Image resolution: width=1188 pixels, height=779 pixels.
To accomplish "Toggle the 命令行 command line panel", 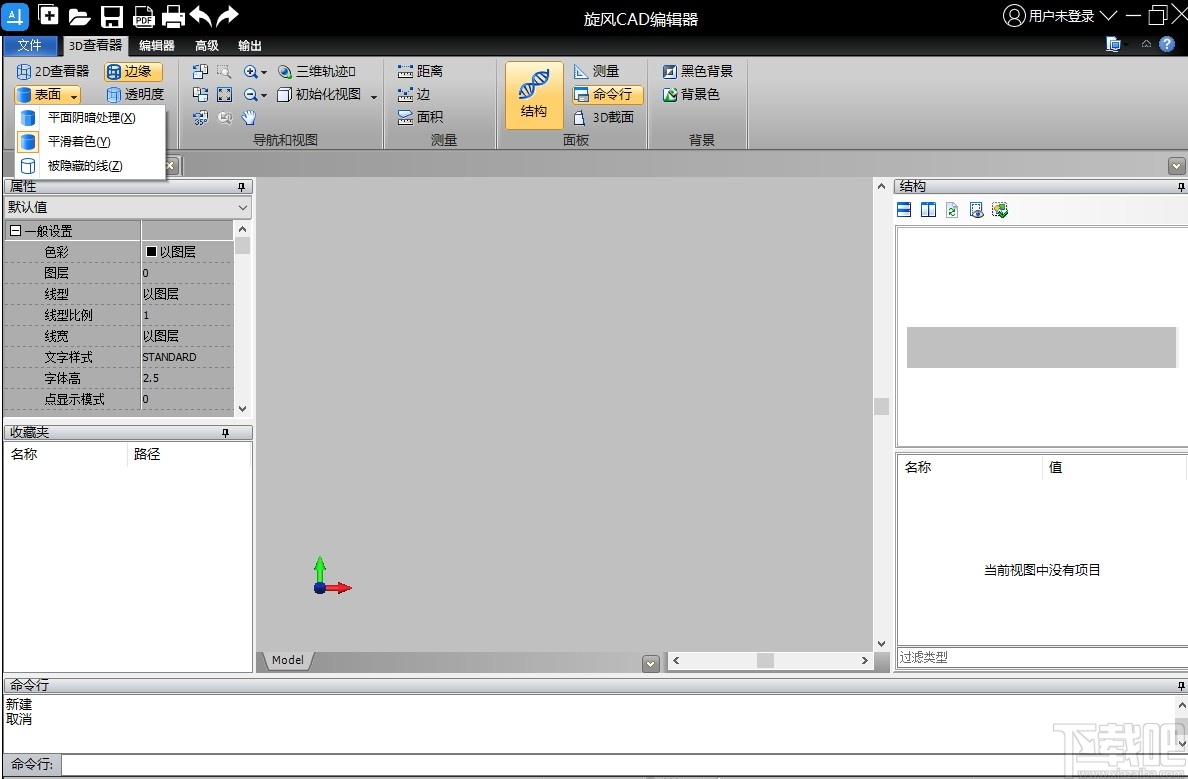I will coord(607,95).
